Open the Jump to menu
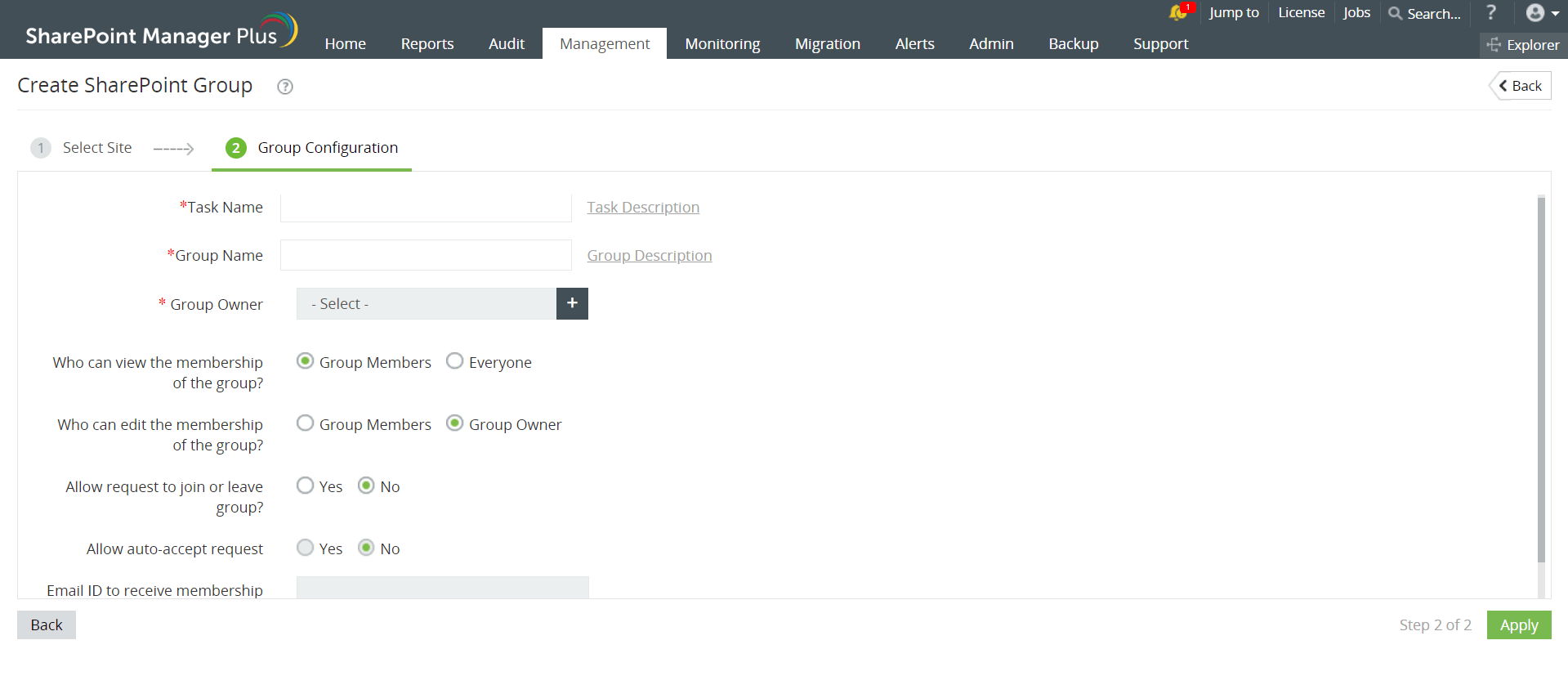 (1234, 12)
